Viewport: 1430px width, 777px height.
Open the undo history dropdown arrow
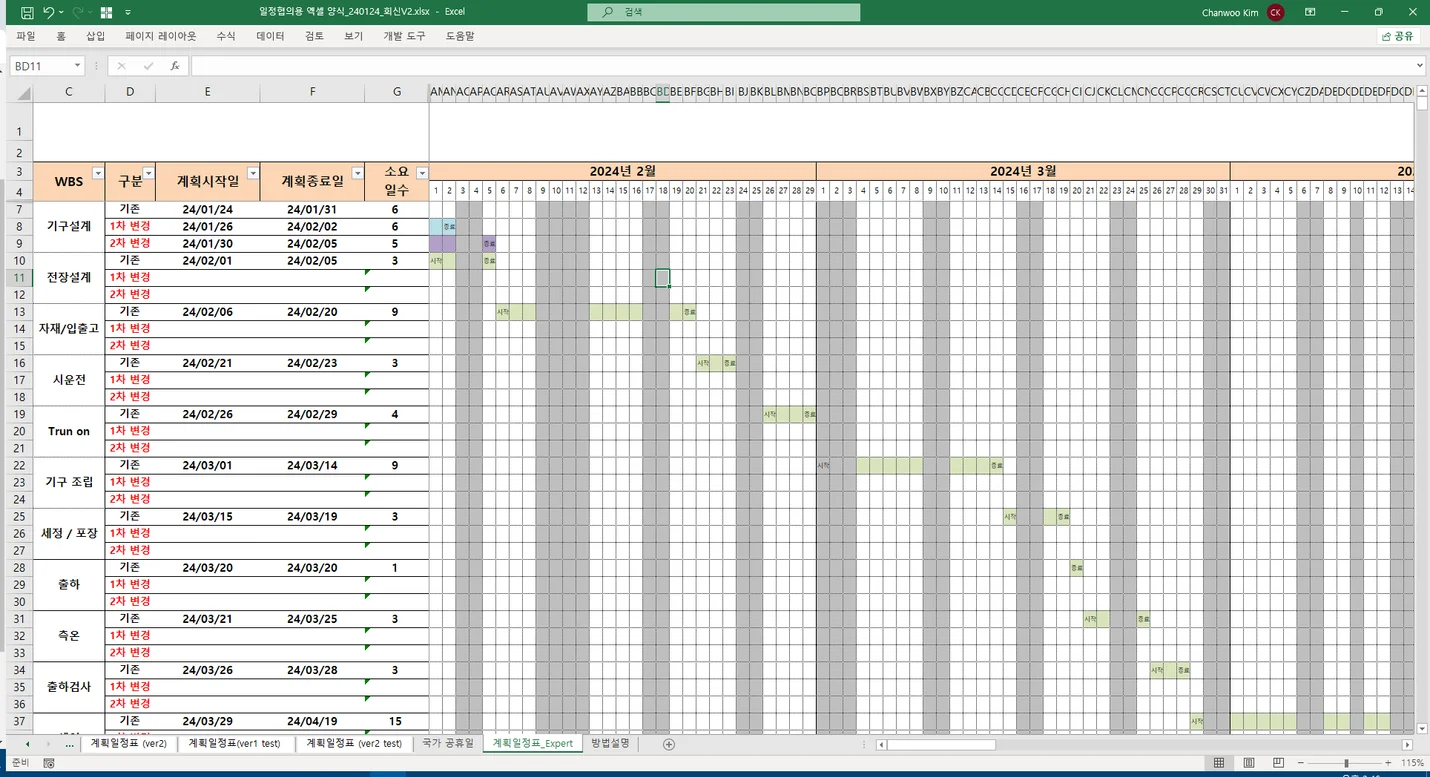pos(62,13)
